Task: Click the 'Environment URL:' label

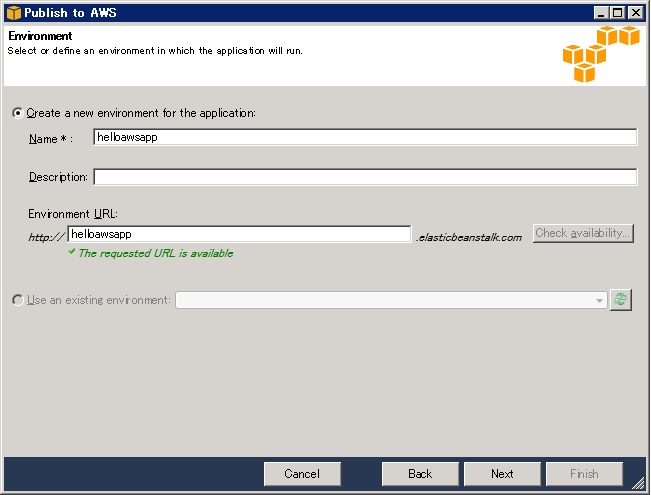Action: click(73, 214)
